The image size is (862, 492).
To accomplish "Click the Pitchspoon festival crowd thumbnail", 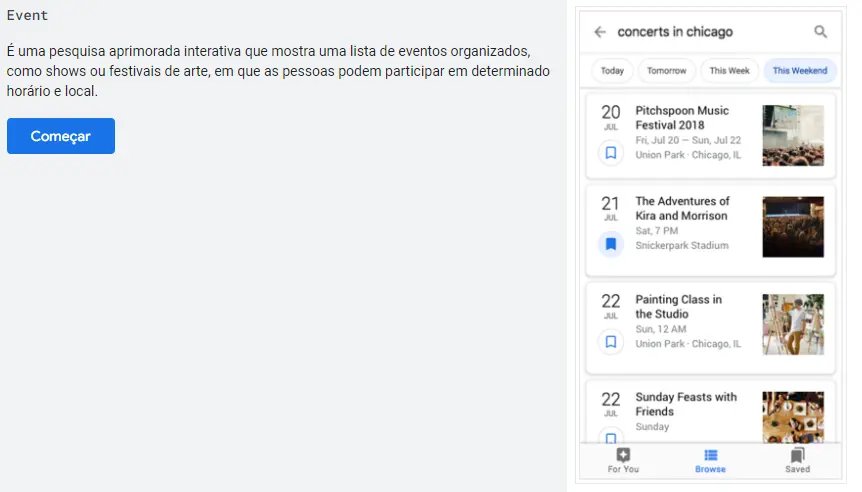I will click(793, 136).
